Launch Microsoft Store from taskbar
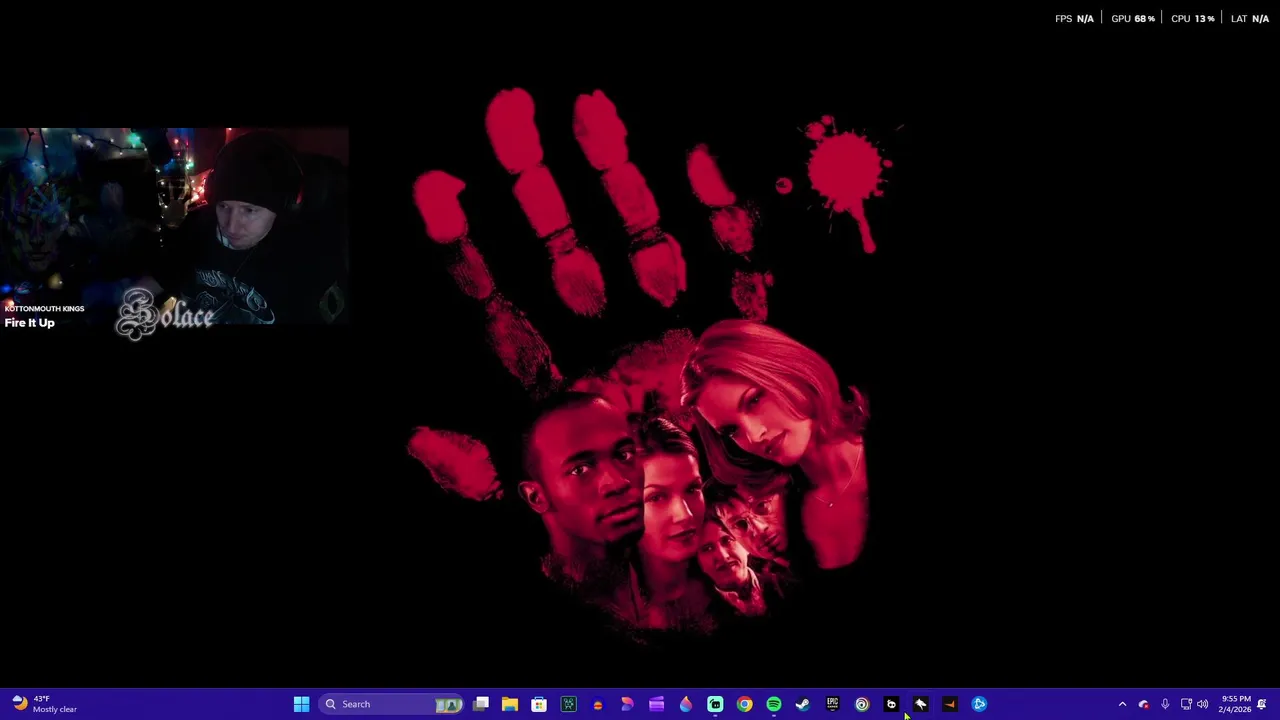The image size is (1280, 720). pos(539,704)
